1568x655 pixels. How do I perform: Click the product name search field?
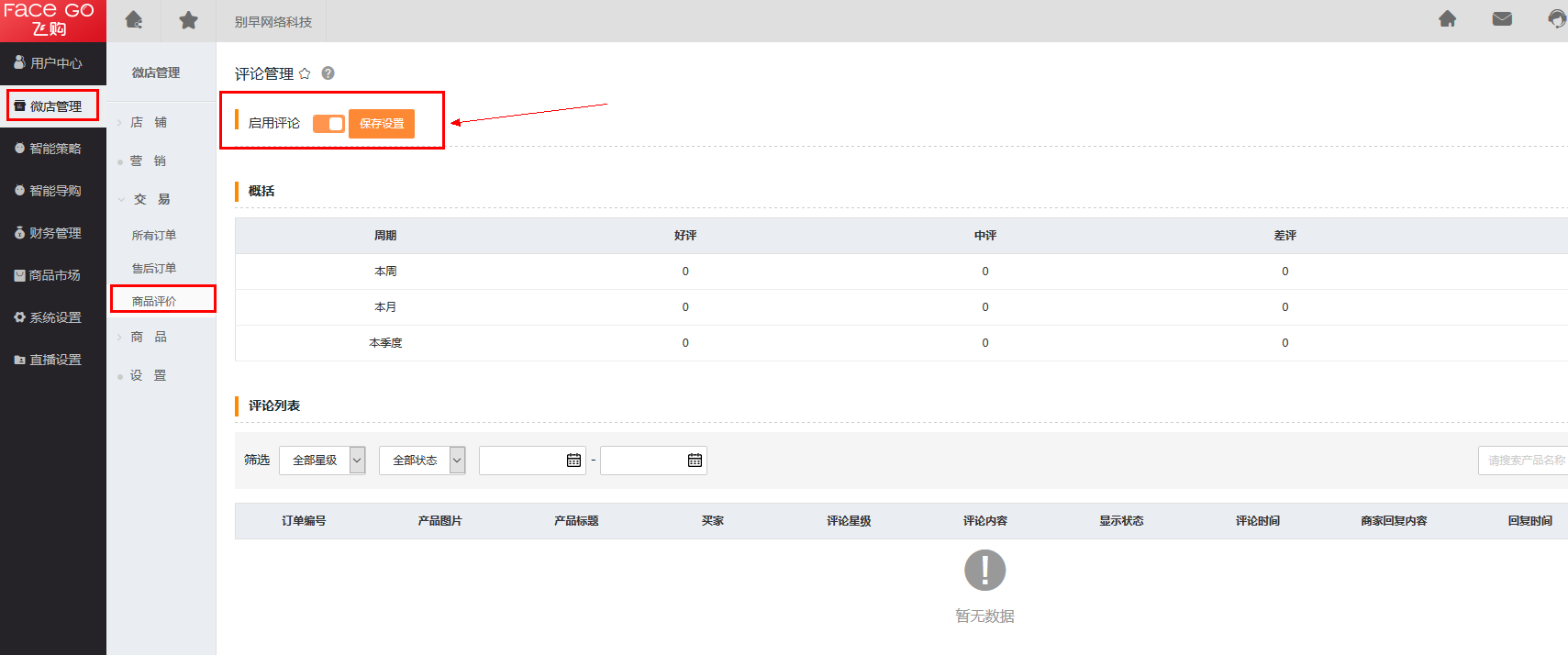tap(1523, 461)
